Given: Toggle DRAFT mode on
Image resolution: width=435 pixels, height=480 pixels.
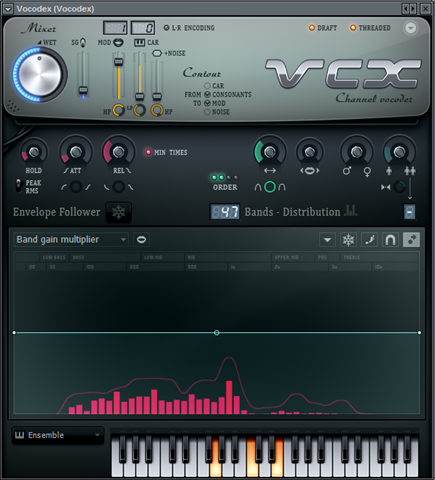Looking at the screenshot, I should pos(312,28).
